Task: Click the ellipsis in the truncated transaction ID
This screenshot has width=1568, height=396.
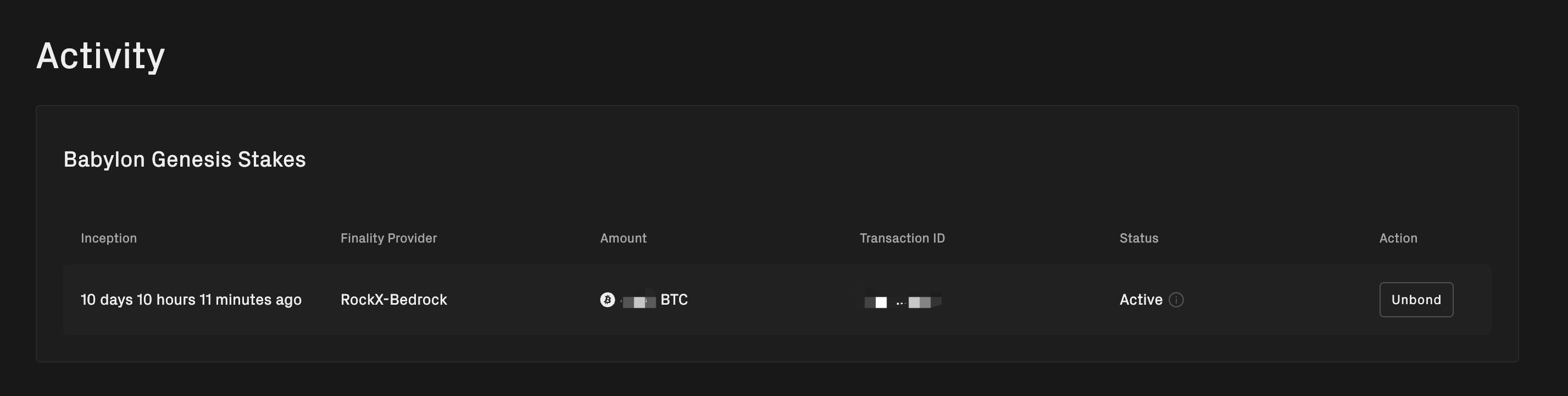Action: [901, 303]
